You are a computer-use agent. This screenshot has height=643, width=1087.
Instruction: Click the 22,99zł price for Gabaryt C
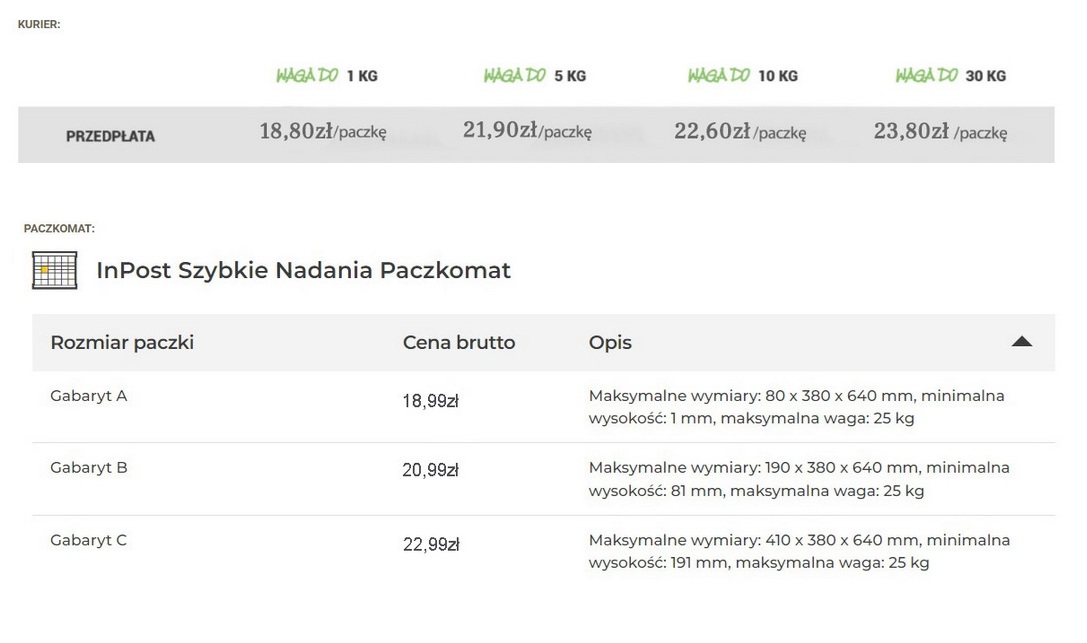pyautogui.click(x=431, y=544)
